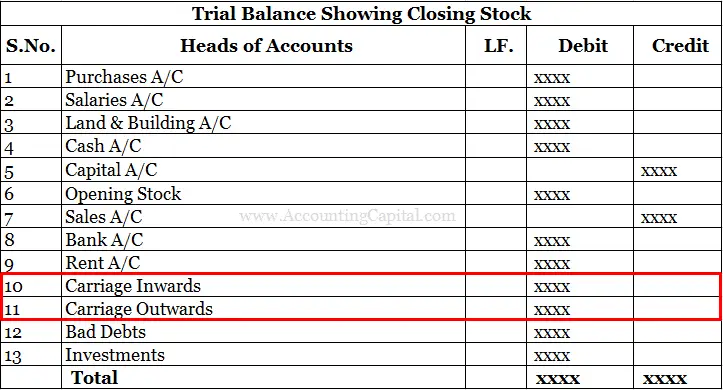This screenshot has height=390, width=723.
Task: Click the Carriage Outwards debit amount
Action: pyautogui.click(x=552, y=310)
